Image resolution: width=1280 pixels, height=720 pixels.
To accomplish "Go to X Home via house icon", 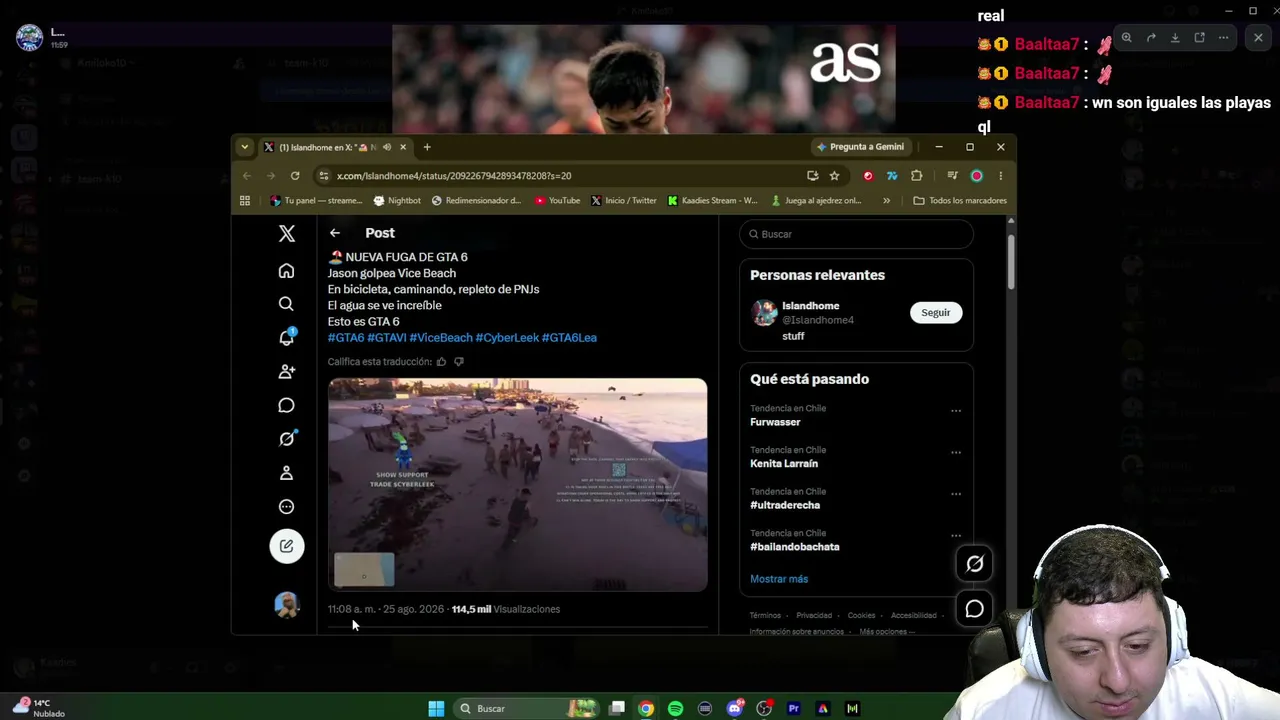I will click(286, 271).
